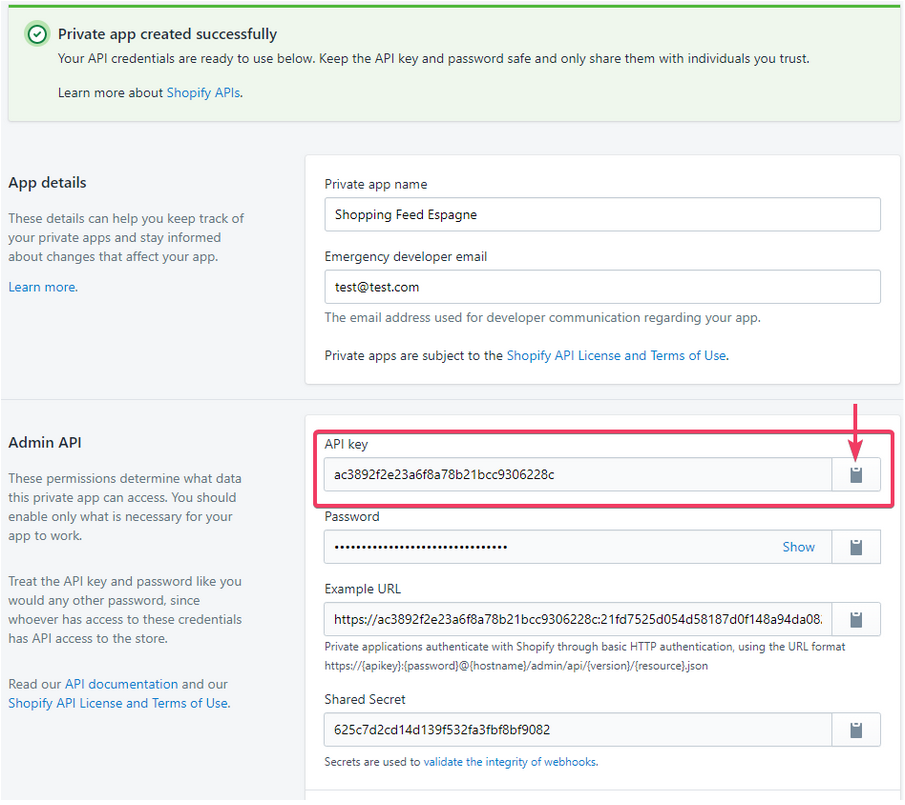This screenshot has height=805, width=905.
Task: Copy the Example URL to clipboard
Action: coord(856,619)
